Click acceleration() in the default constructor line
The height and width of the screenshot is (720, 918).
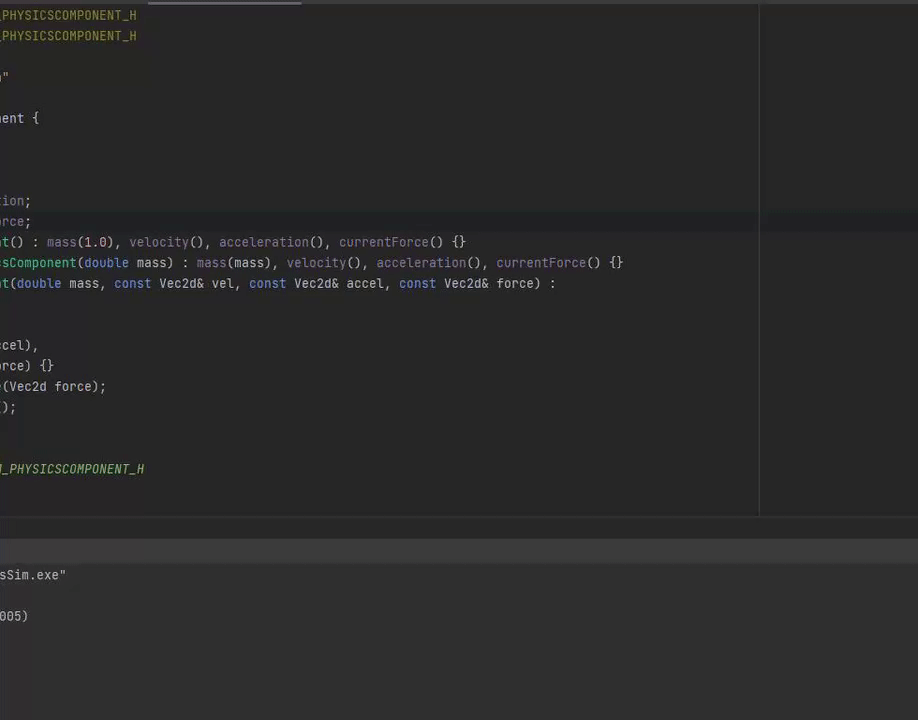coord(271,242)
